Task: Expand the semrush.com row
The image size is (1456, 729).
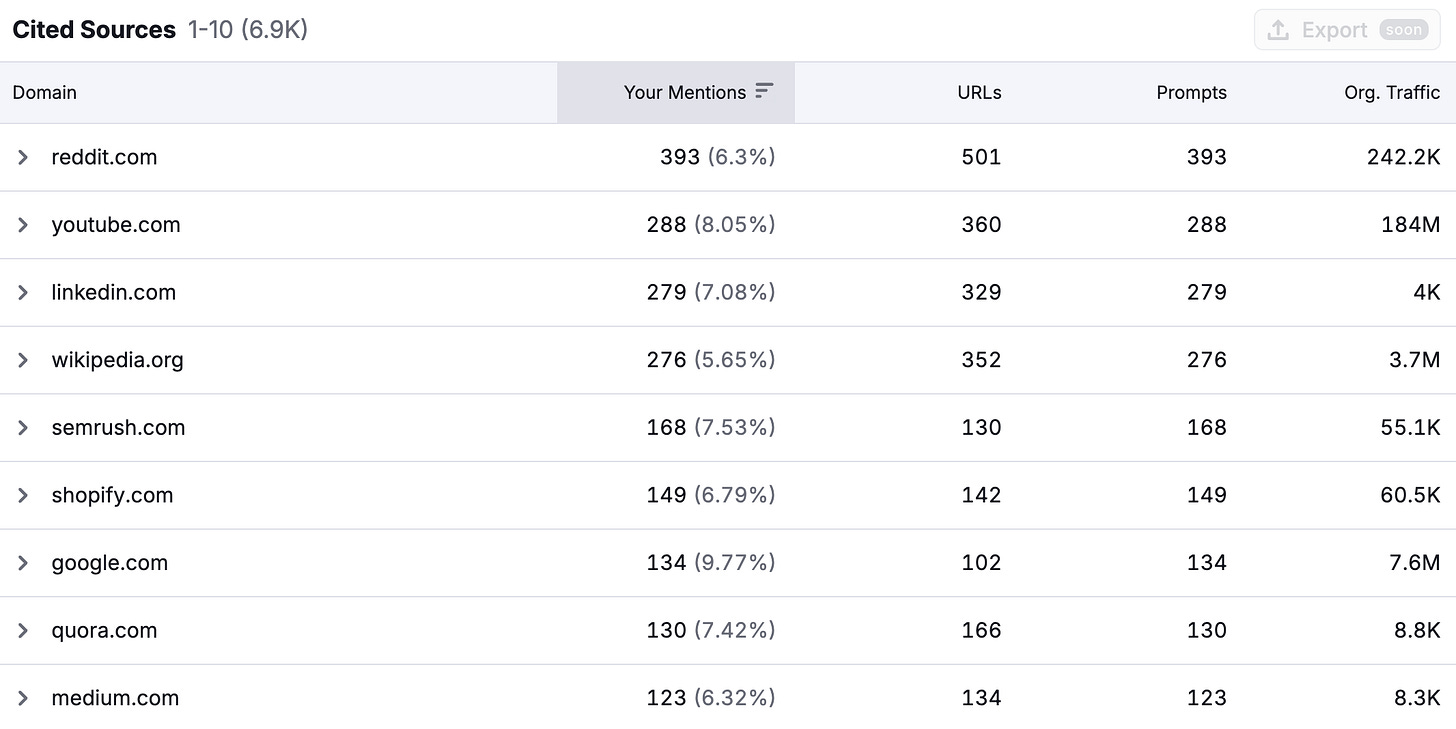Action: pyautogui.click(x=23, y=428)
